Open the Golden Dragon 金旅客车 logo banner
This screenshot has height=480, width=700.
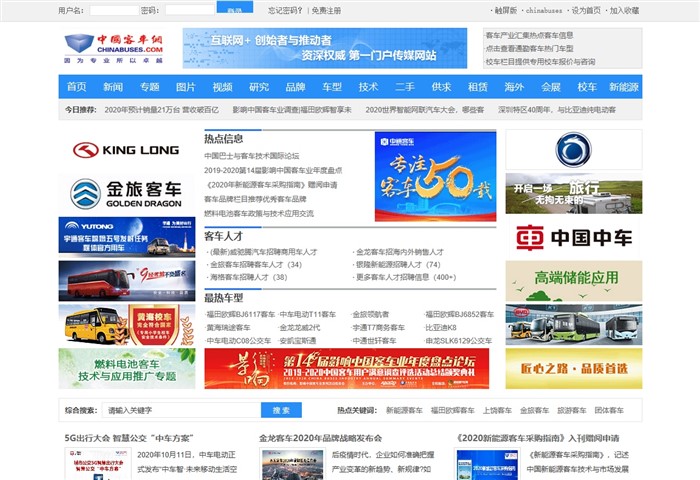coord(127,194)
